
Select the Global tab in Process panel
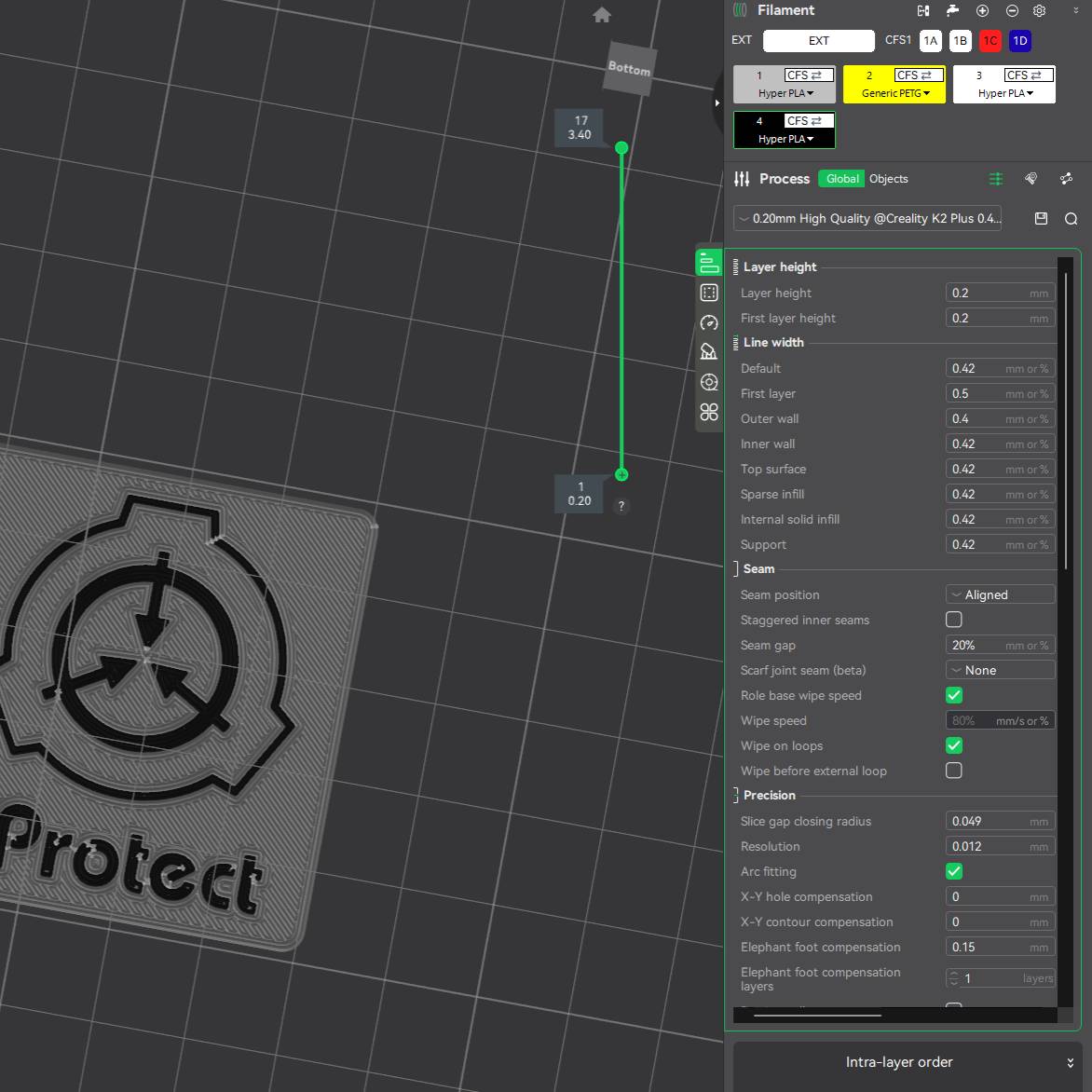pos(840,178)
